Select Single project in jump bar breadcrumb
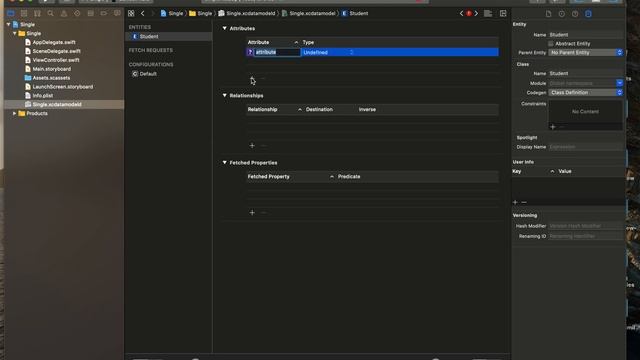Image resolution: width=640 pixels, height=360 pixels. click(172, 13)
